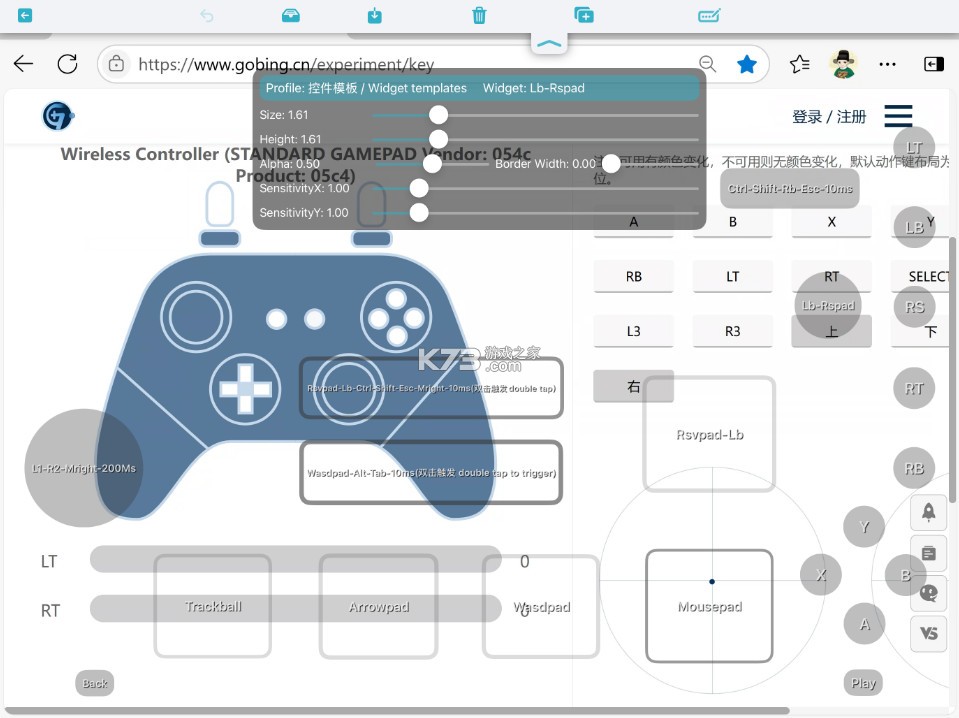Click the L3 key mapping button
This screenshot has width=959, height=718.
[634, 331]
